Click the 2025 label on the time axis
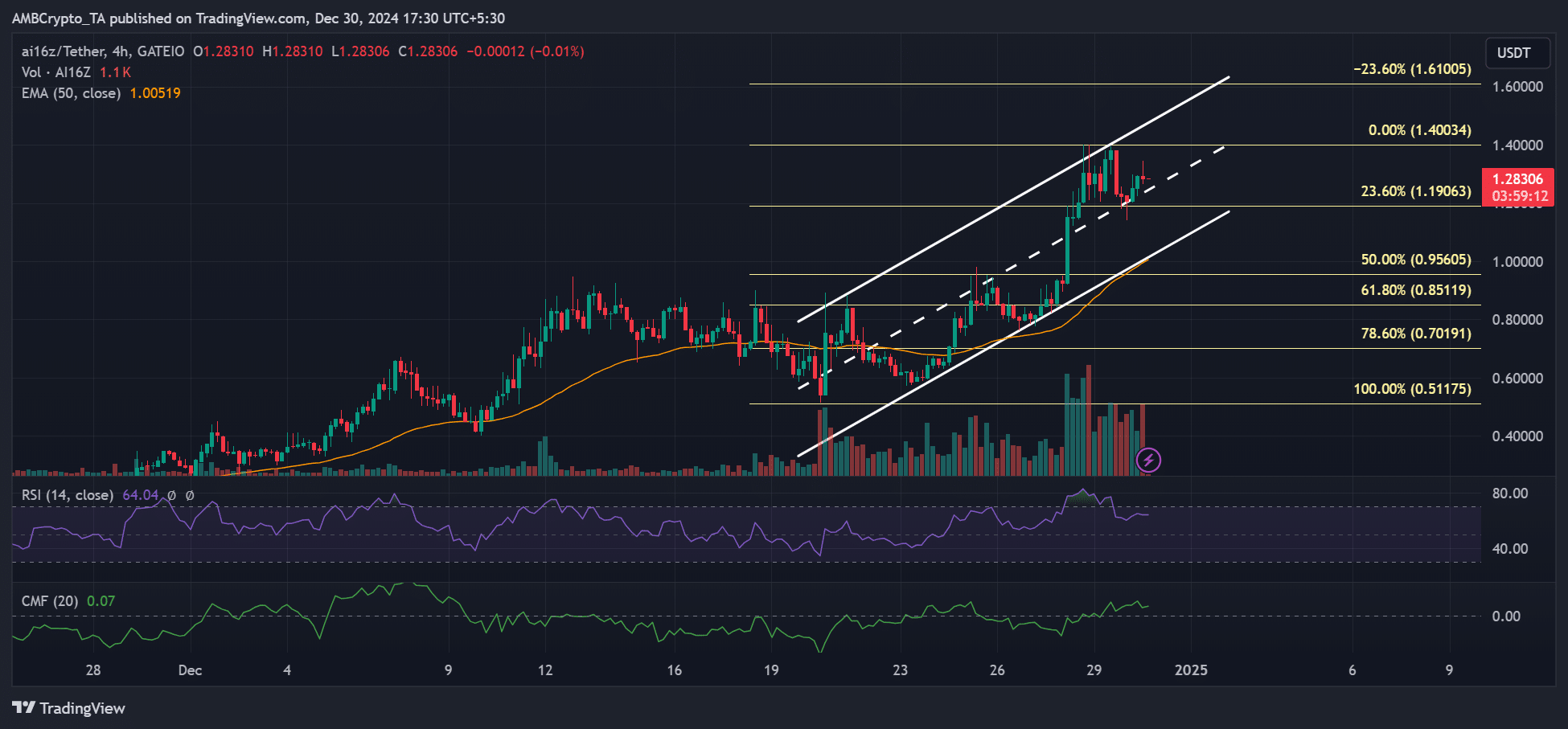The height and width of the screenshot is (729, 1568). (1191, 670)
